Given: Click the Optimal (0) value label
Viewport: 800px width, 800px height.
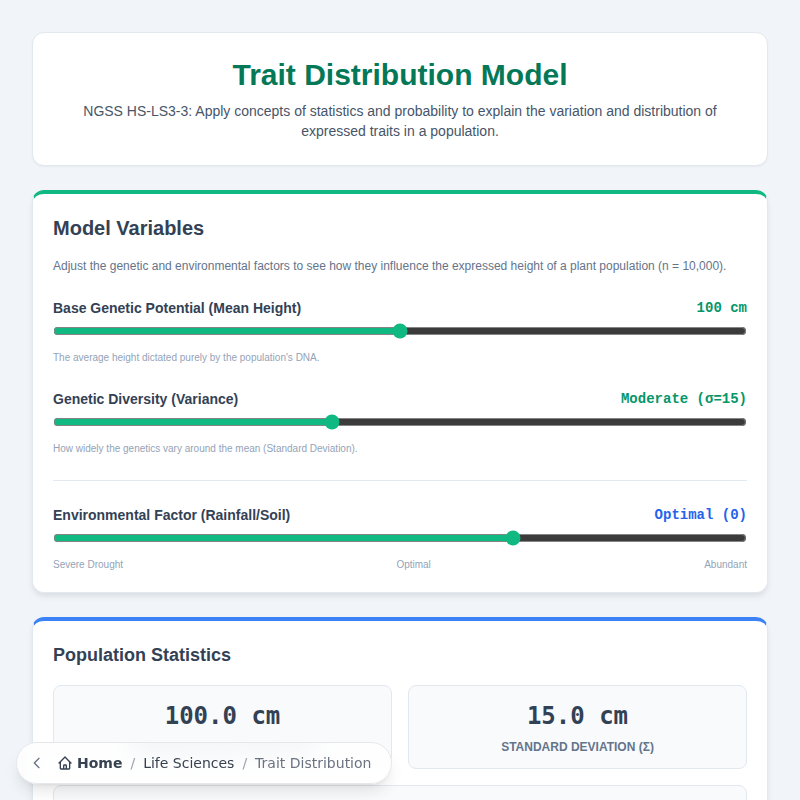Looking at the screenshot, I should click(701, 514).
